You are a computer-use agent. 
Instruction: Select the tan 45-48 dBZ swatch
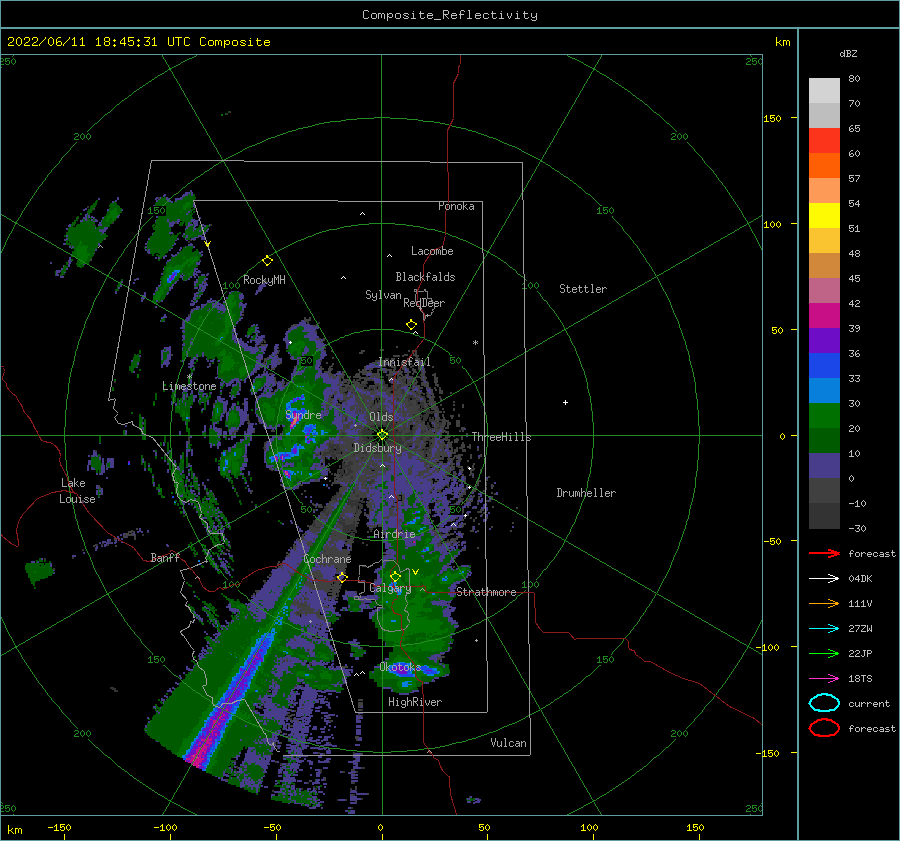tap(824, 265)
